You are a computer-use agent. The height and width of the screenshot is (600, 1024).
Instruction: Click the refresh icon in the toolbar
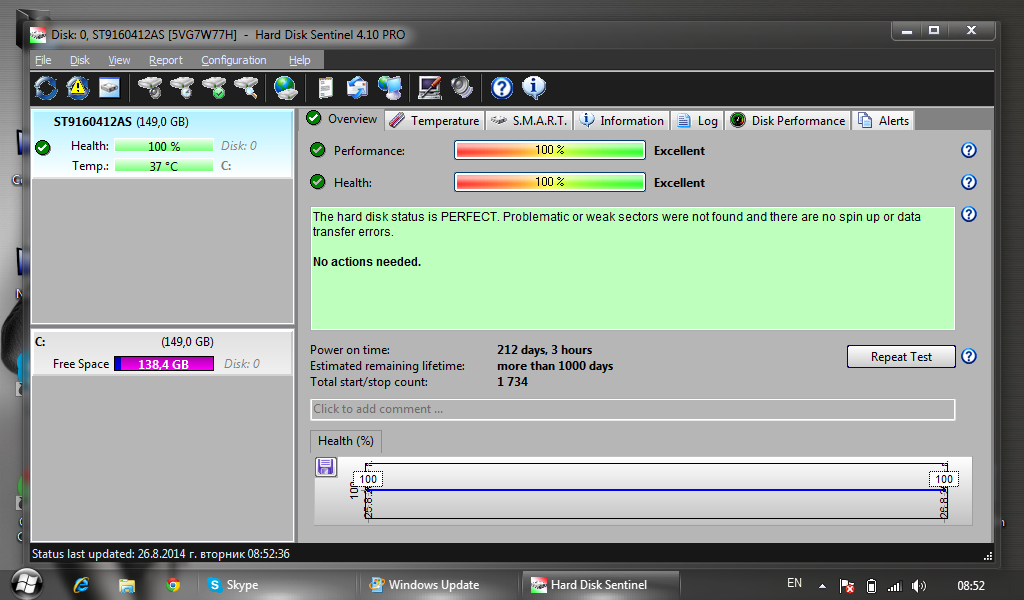click(46, 87)
